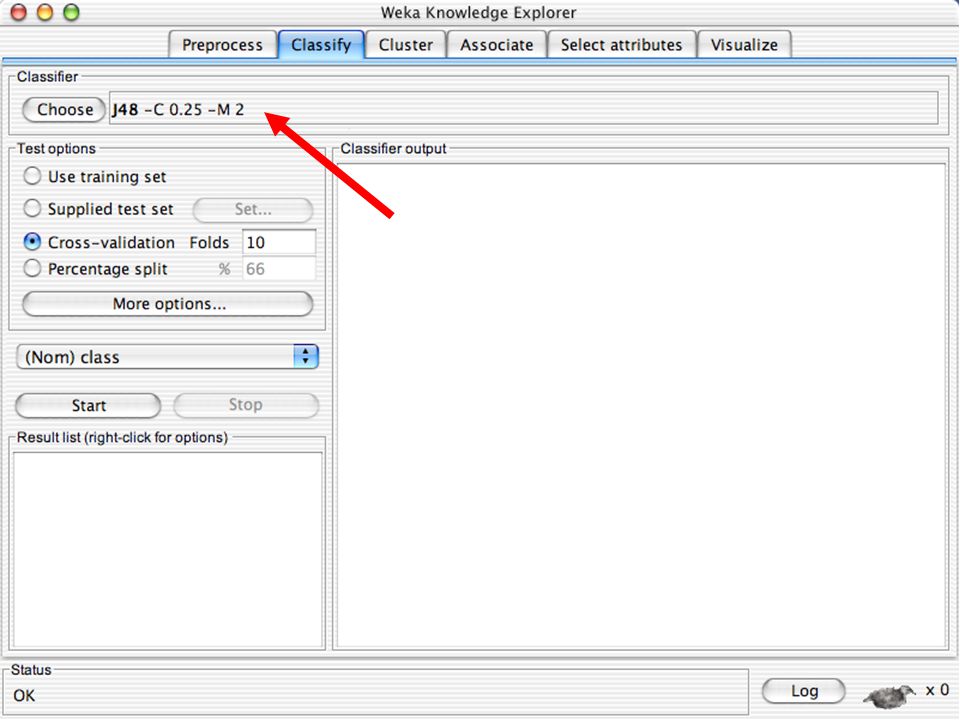Click the OK status text

coord(24,696)
